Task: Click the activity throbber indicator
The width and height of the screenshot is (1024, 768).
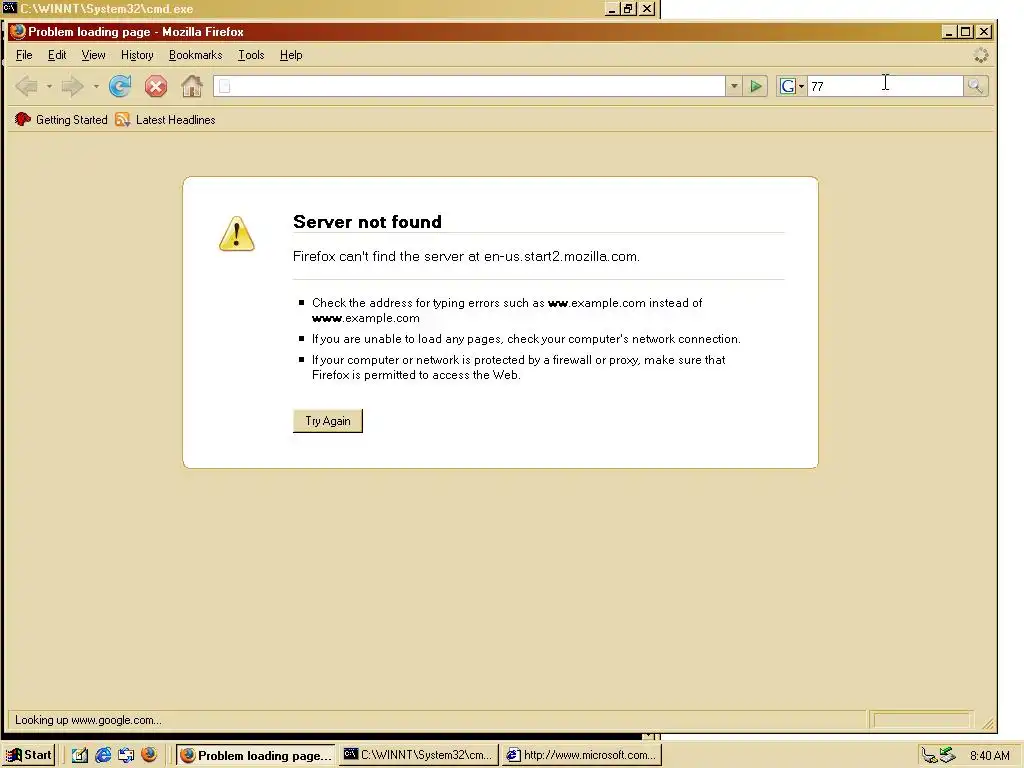Action: [x=981, y=56]
